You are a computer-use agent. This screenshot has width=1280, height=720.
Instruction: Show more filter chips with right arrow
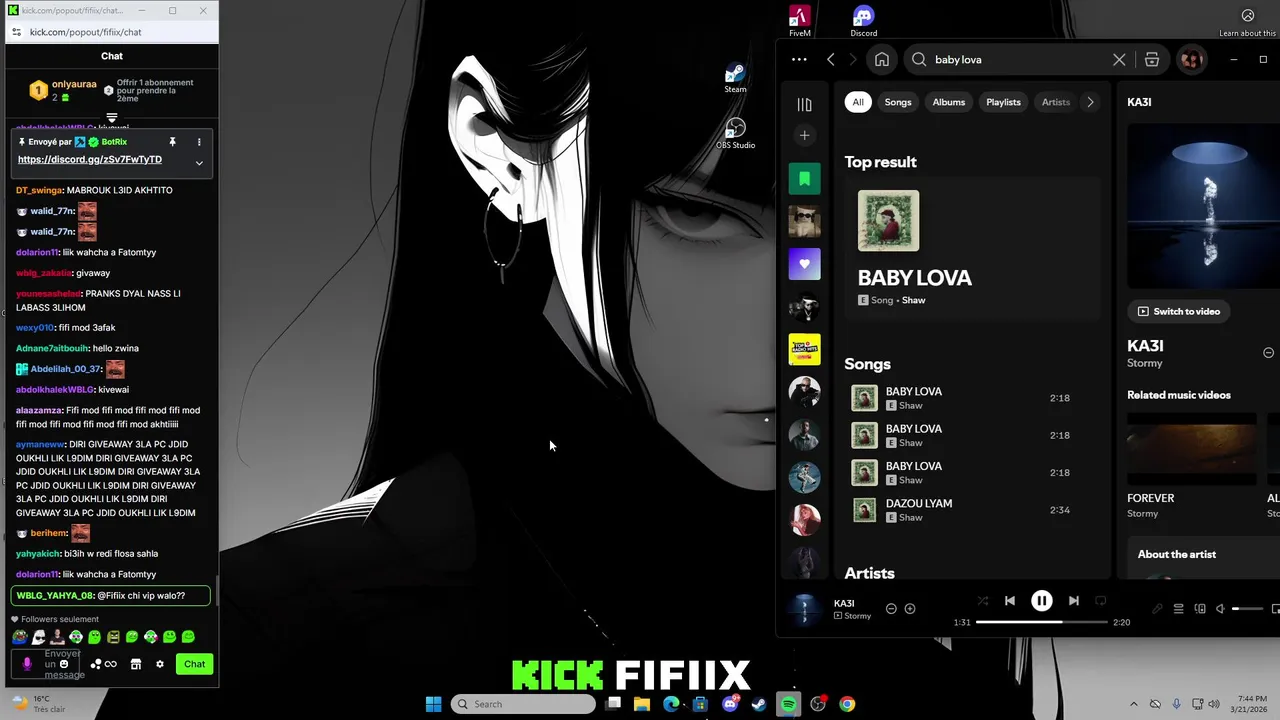[1090, 102]
